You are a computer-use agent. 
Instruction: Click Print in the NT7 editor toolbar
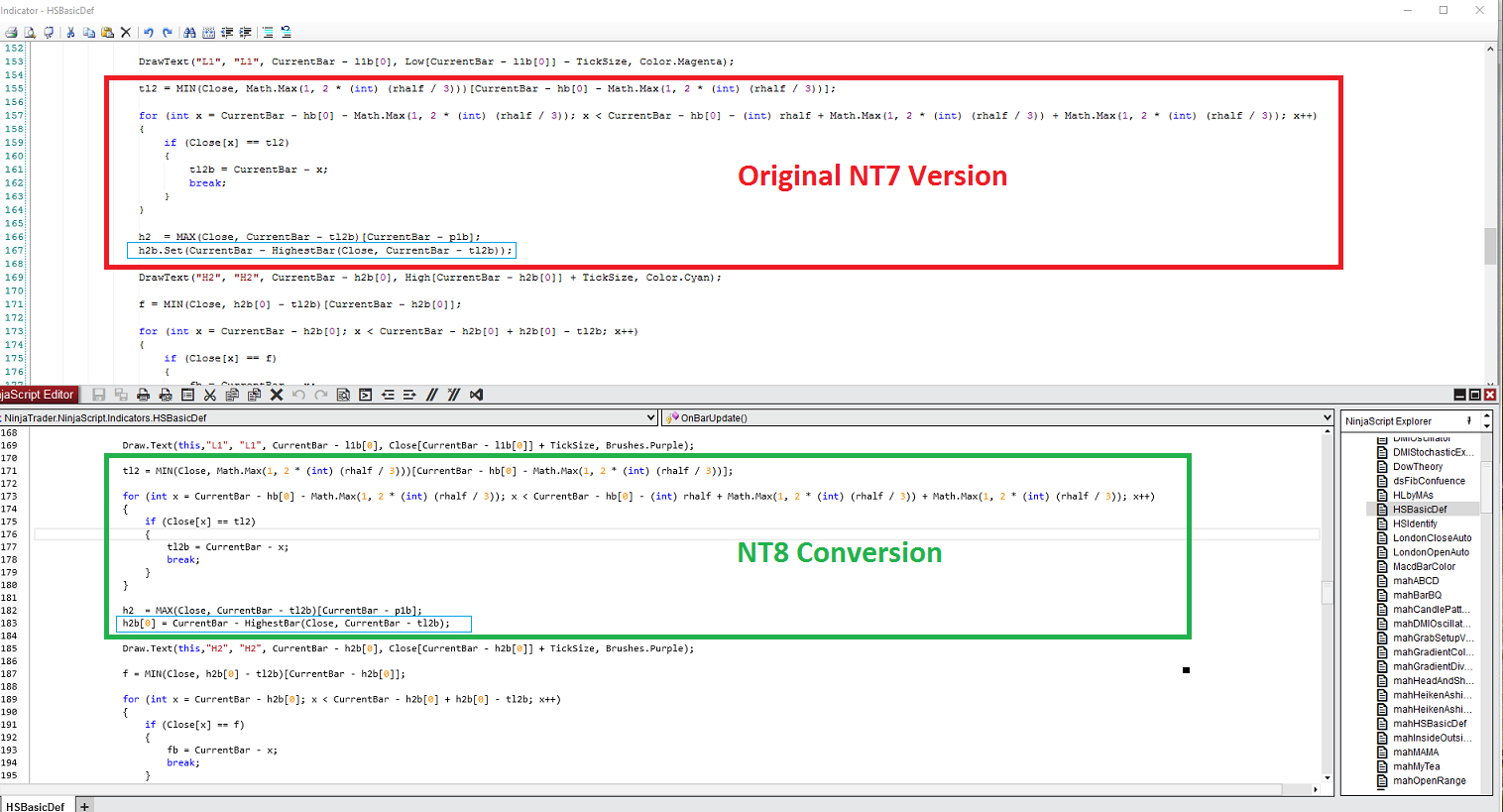point(11,33)
